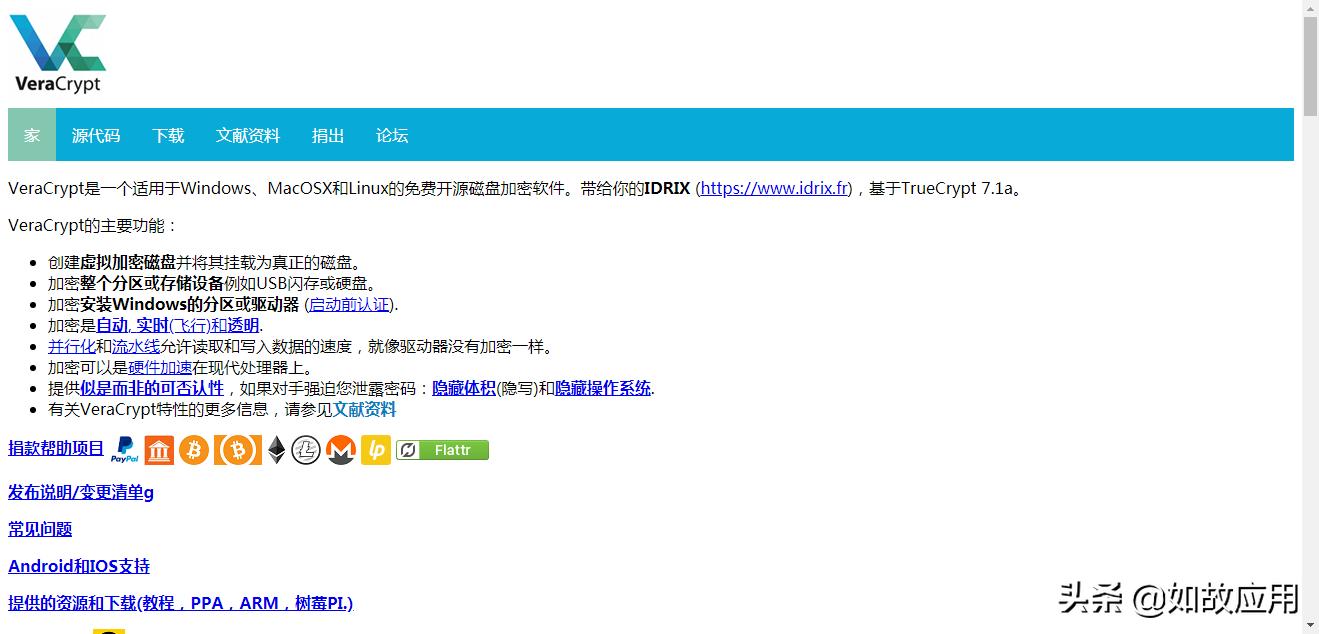The height and width of the screenshot is (634, 1319).
Task: Select the Liberapay donation icon
Action: 375,450
